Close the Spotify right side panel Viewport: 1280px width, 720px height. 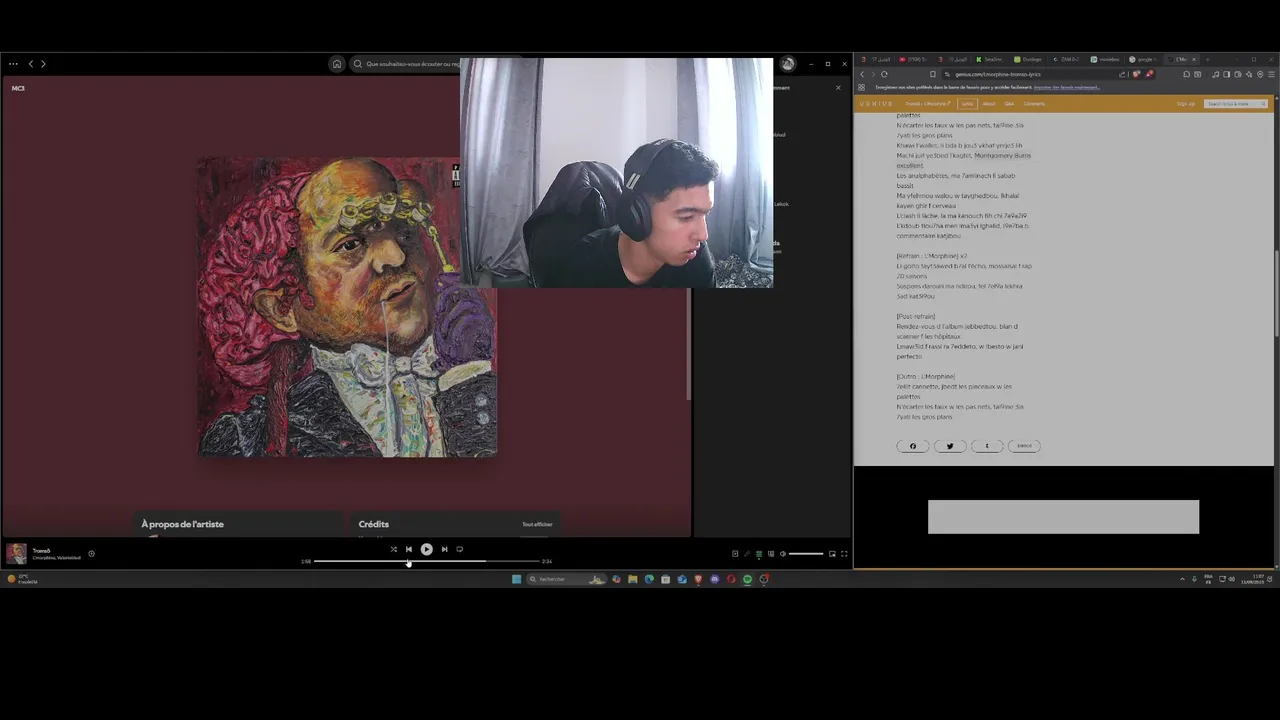coord(838,88)
